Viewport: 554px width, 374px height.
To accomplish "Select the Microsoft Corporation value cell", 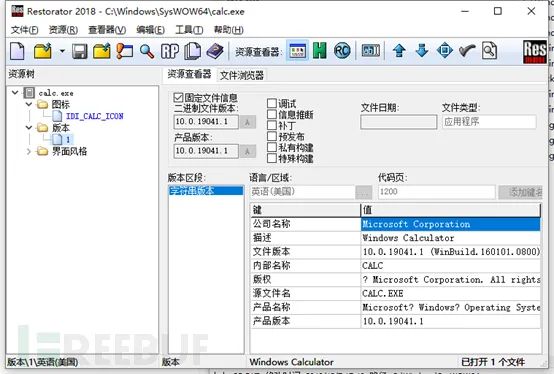I will tap(450, 224).
